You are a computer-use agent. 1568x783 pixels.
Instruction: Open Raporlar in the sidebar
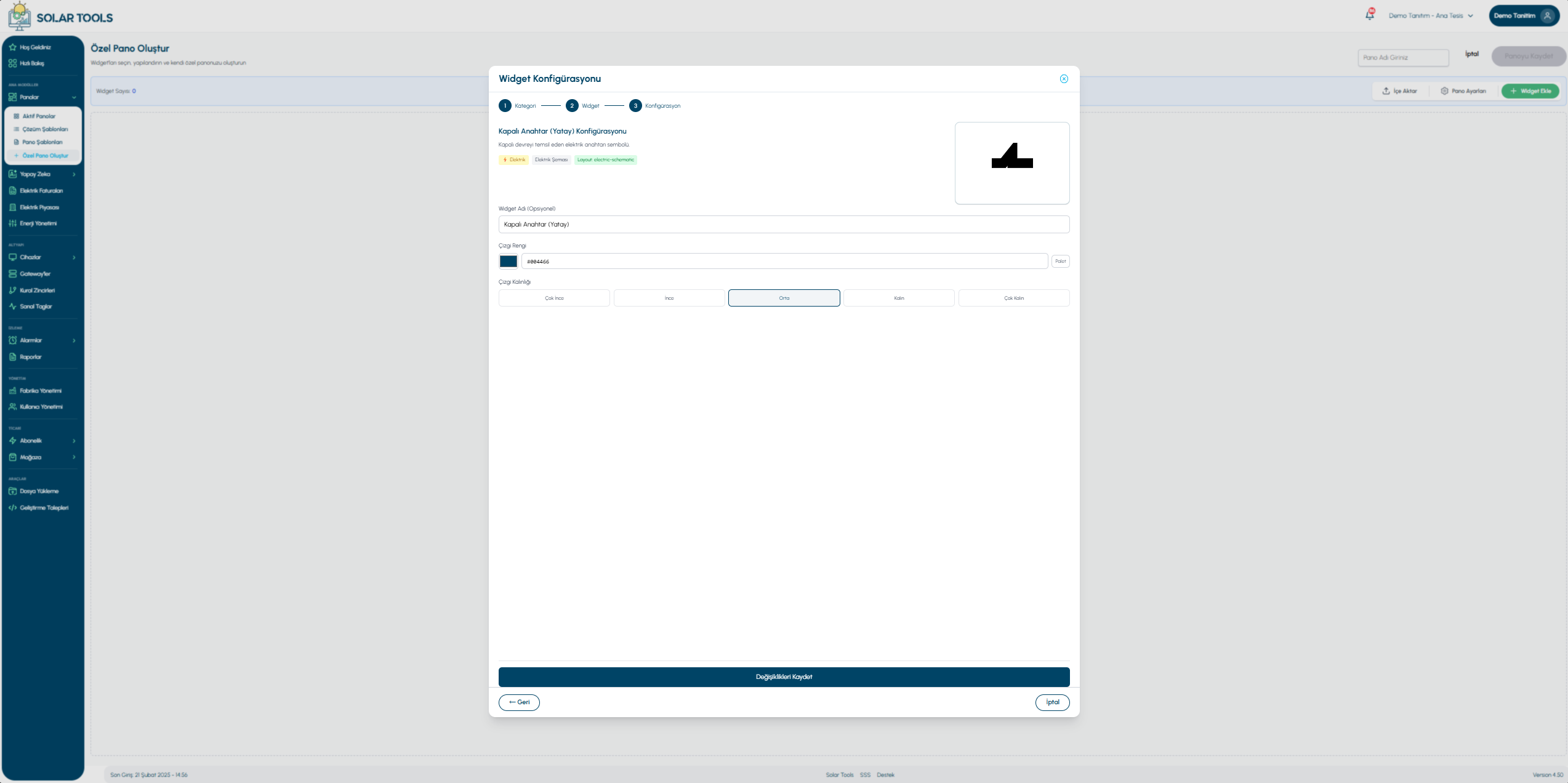[x=31, y=357]
